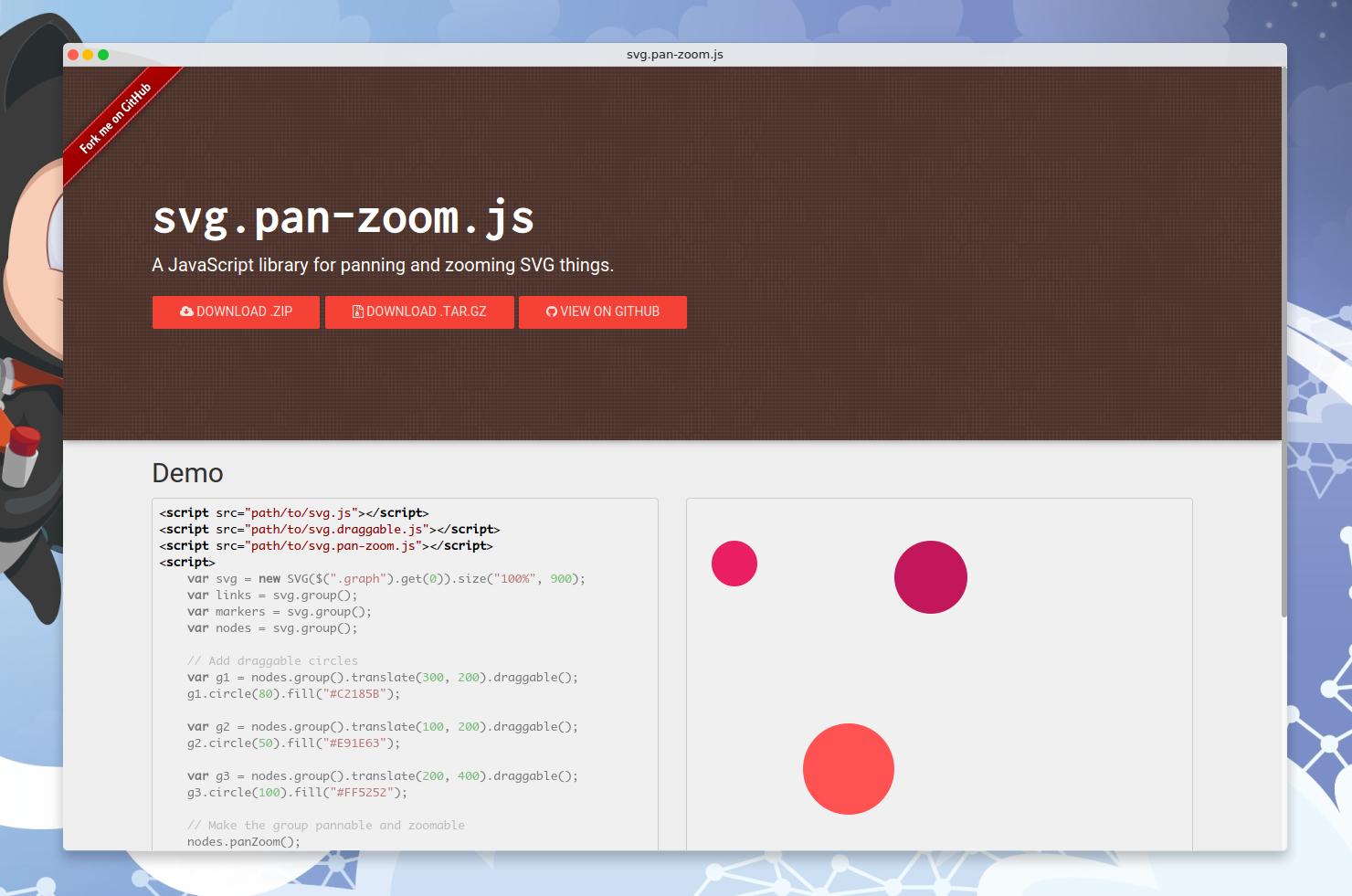The image size is (1352, 896).
Task: Minimize window with yellow button
Action: [88, 55]
